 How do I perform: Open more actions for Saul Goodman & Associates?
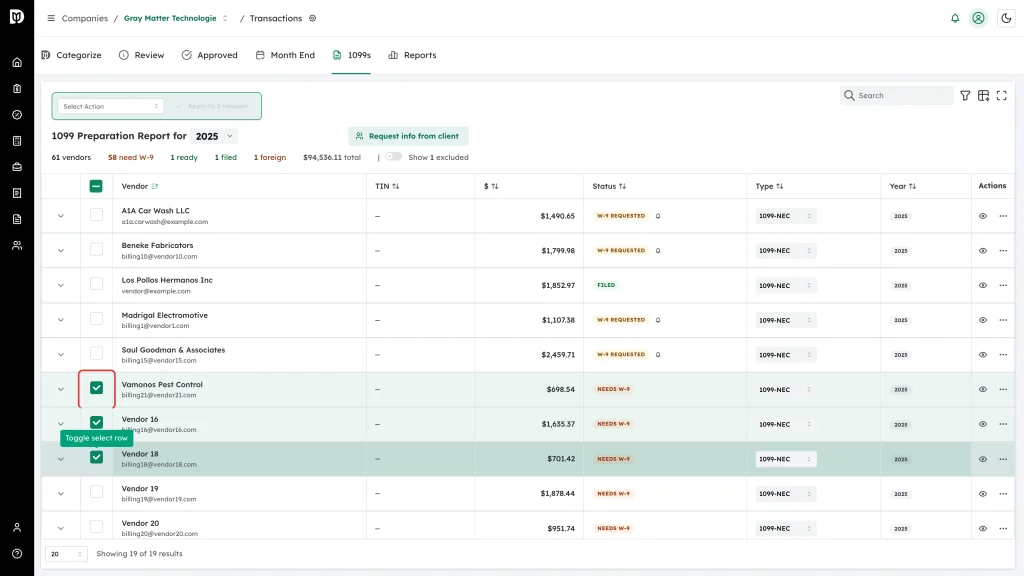[1003, 355]
